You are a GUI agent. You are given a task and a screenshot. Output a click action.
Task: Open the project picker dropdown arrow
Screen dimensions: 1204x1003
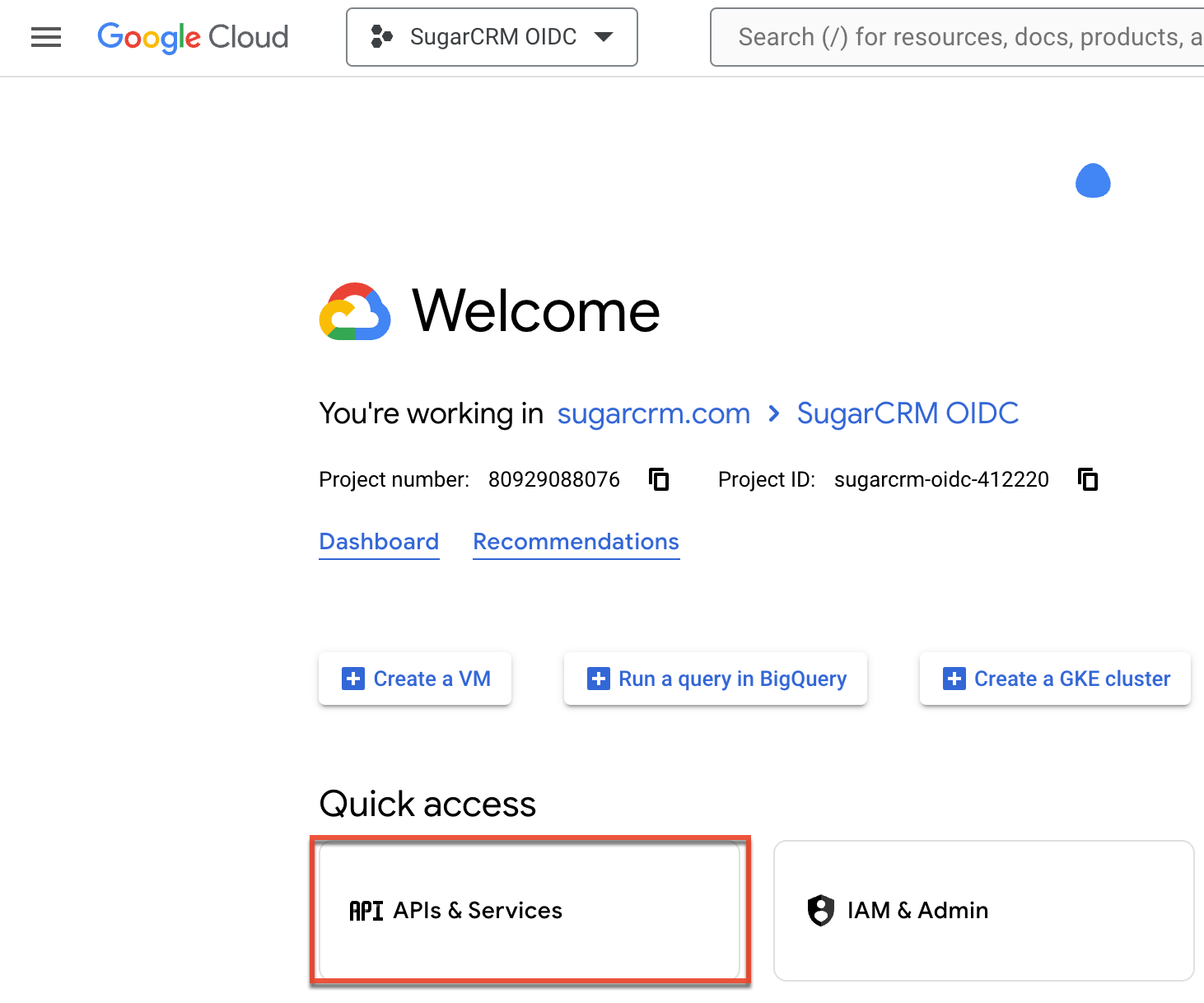604,36
